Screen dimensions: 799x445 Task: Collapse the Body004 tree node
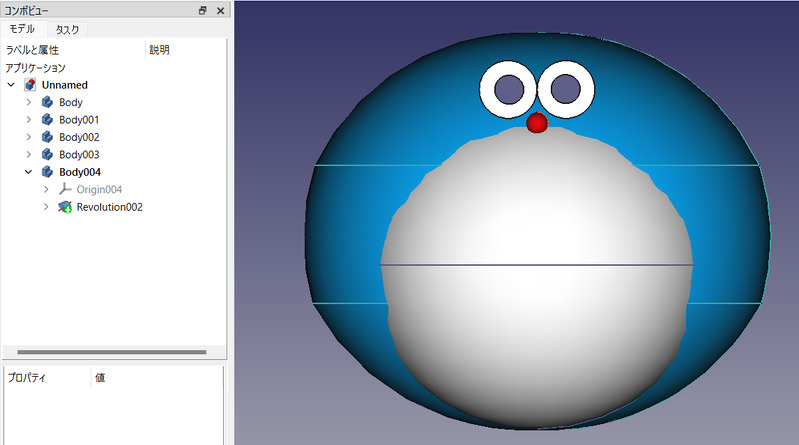point(29,172)
